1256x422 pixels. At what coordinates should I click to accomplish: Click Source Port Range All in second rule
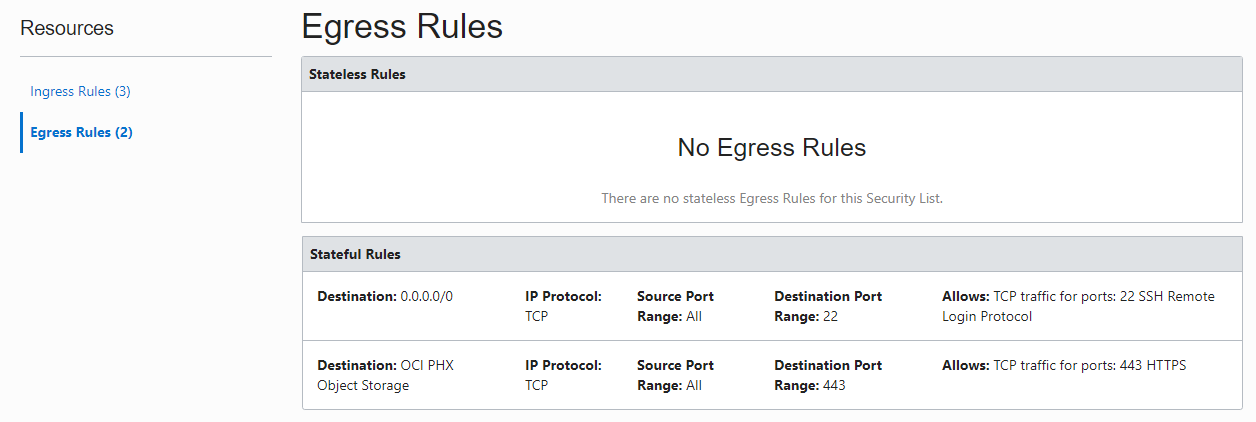tap(675, 375)
